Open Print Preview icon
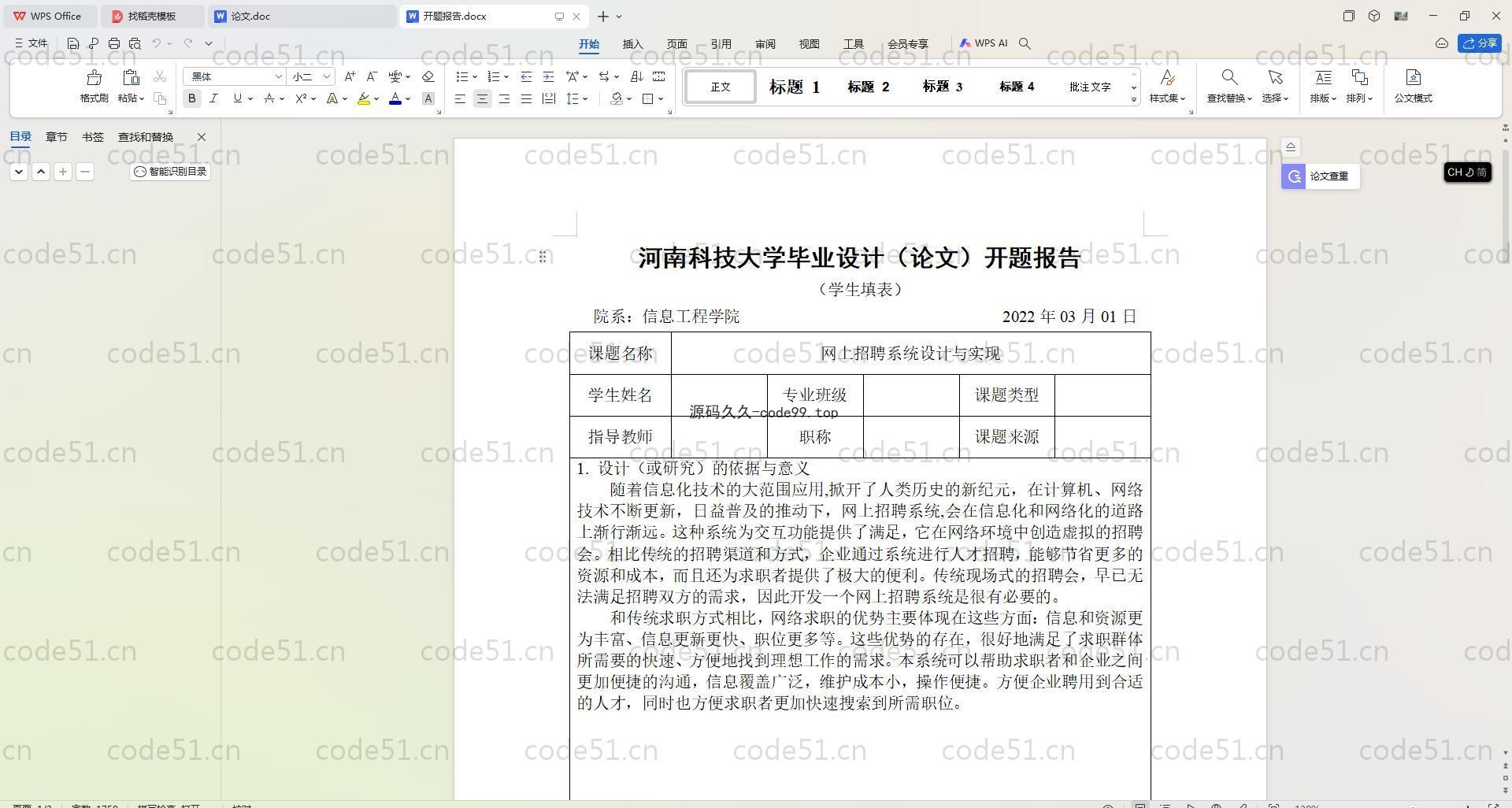Viewport: 1512px width, 808px height. tap(135, 43)
